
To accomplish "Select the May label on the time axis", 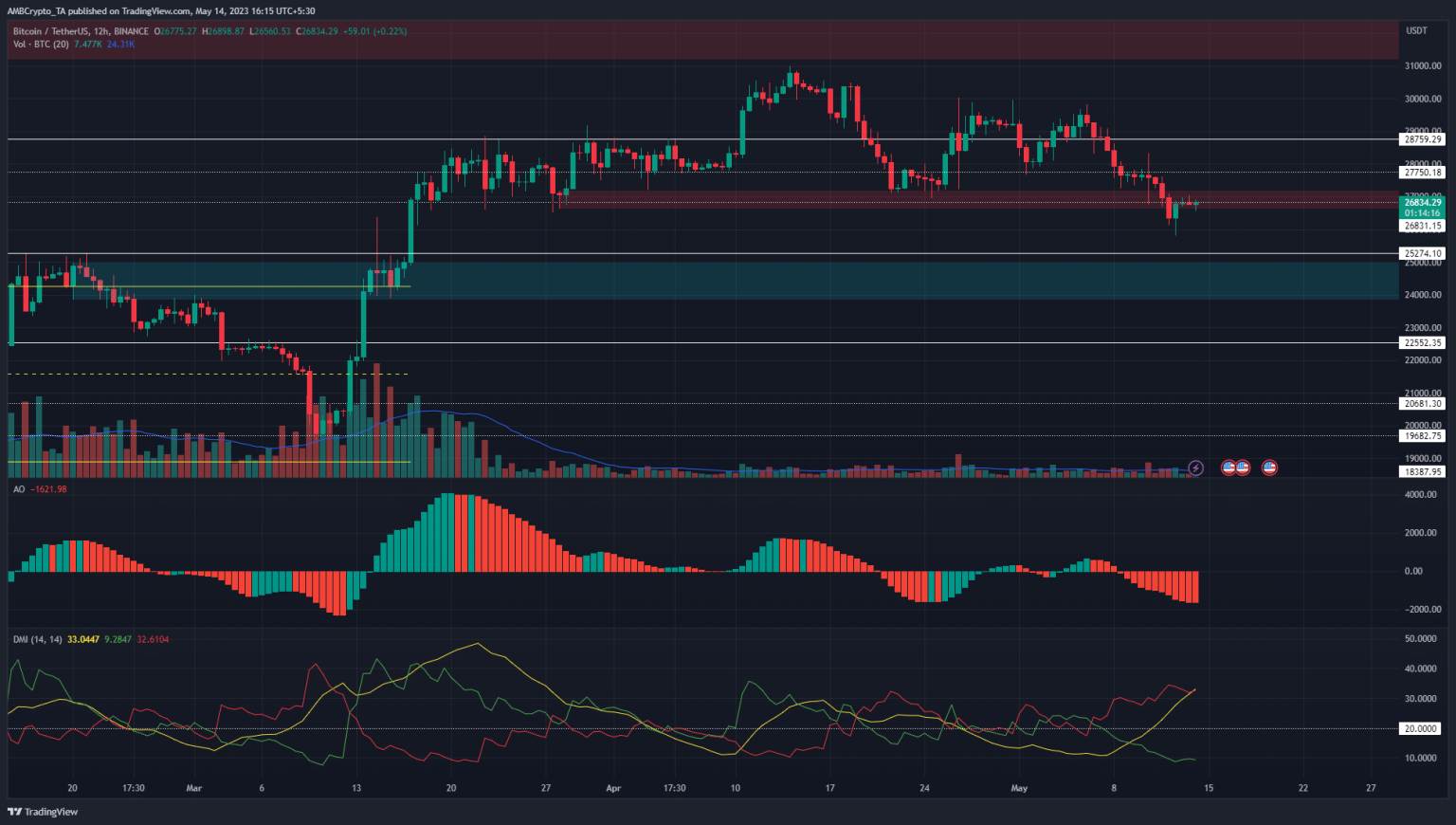I will pyautogui.click(x=1018, y=788).
